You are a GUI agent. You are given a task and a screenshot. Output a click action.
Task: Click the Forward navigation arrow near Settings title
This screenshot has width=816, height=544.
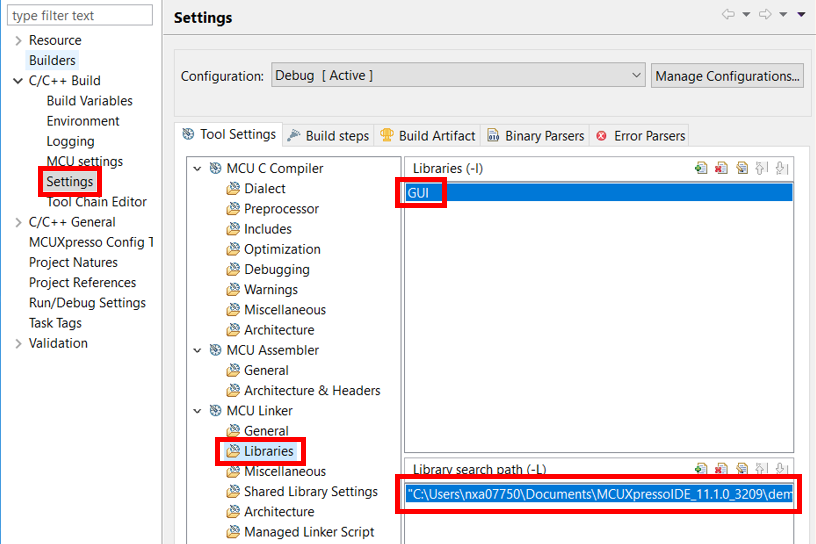coord(765,15)
